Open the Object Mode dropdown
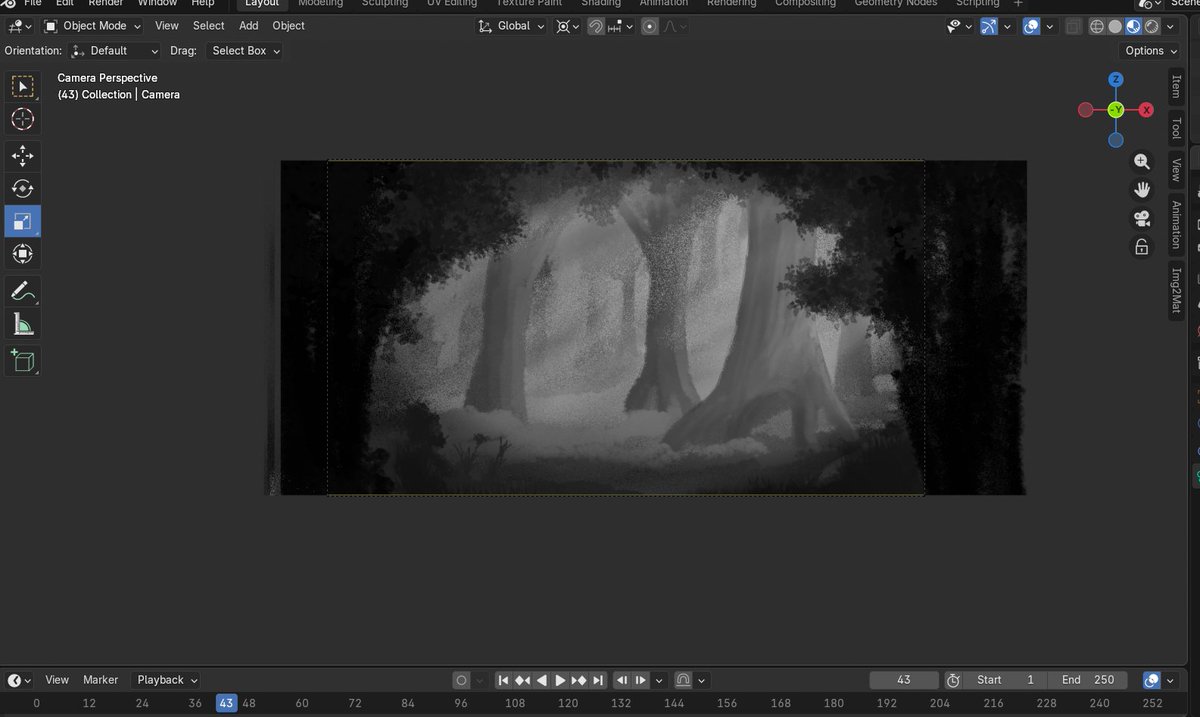The height and width of the screenshot is (717, 1200). 92,26
